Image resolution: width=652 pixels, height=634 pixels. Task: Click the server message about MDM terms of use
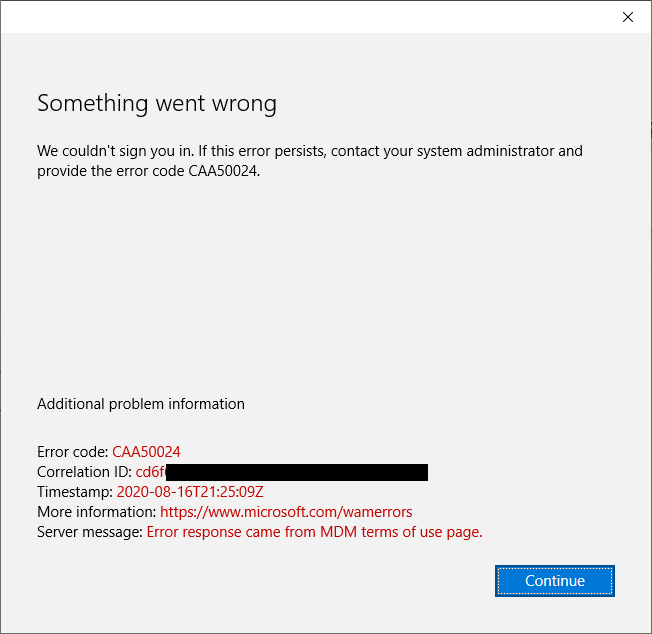tap(314, 532)
